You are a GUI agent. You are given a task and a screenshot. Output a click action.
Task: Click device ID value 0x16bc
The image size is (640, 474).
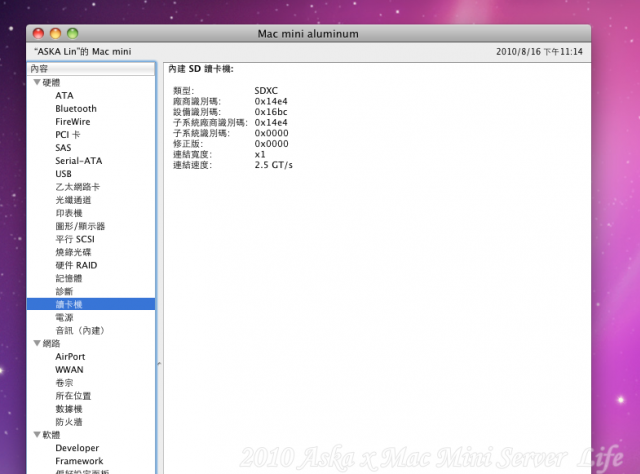[271, 112]
